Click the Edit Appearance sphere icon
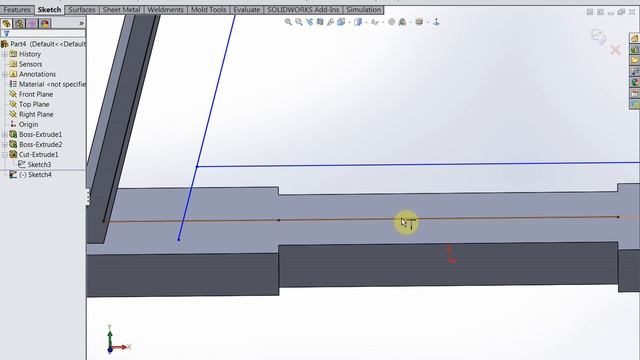640x360 pixels. pos(391,22)
